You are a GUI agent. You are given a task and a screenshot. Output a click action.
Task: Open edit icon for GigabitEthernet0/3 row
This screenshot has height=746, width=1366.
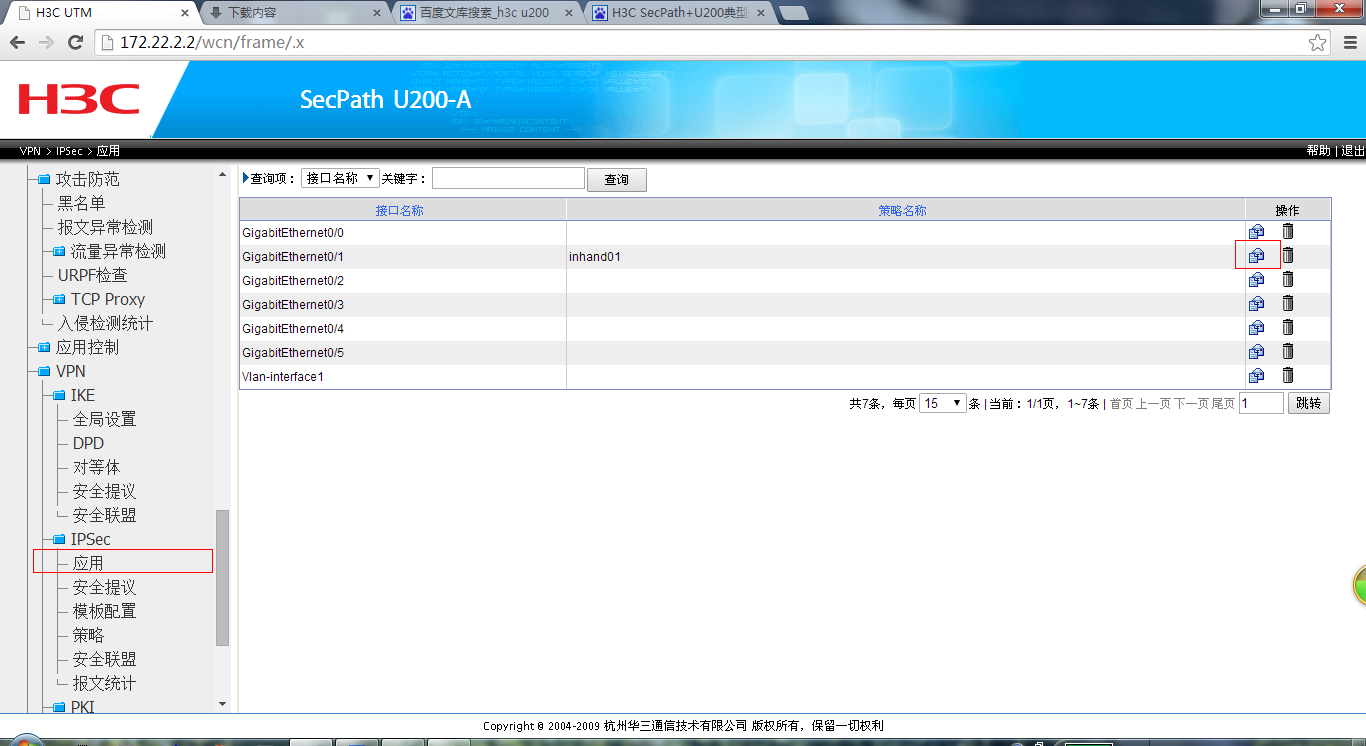(x=1256, y=304)
